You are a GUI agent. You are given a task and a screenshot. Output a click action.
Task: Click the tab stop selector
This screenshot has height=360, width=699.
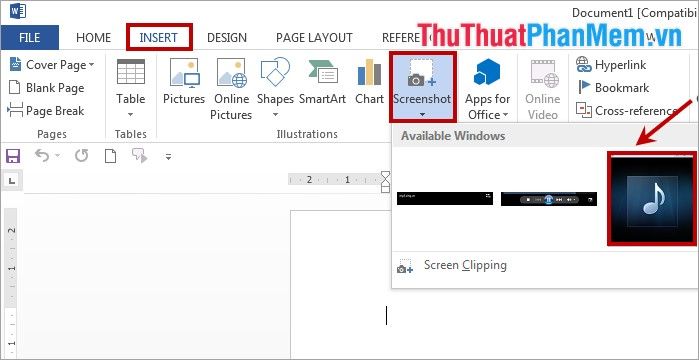pos(12,180)
